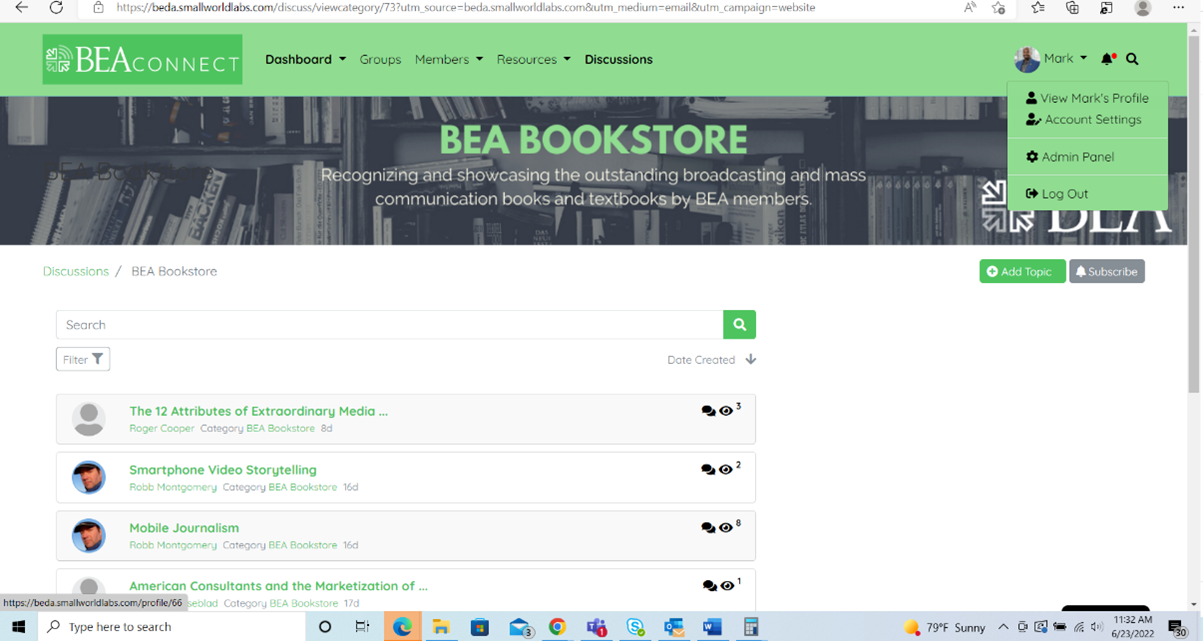Image resolution: width=1203 pixels, height=641 pixels.
Task: Click the green search submit button
Action: pyautogui.click(x=739, y=324)
